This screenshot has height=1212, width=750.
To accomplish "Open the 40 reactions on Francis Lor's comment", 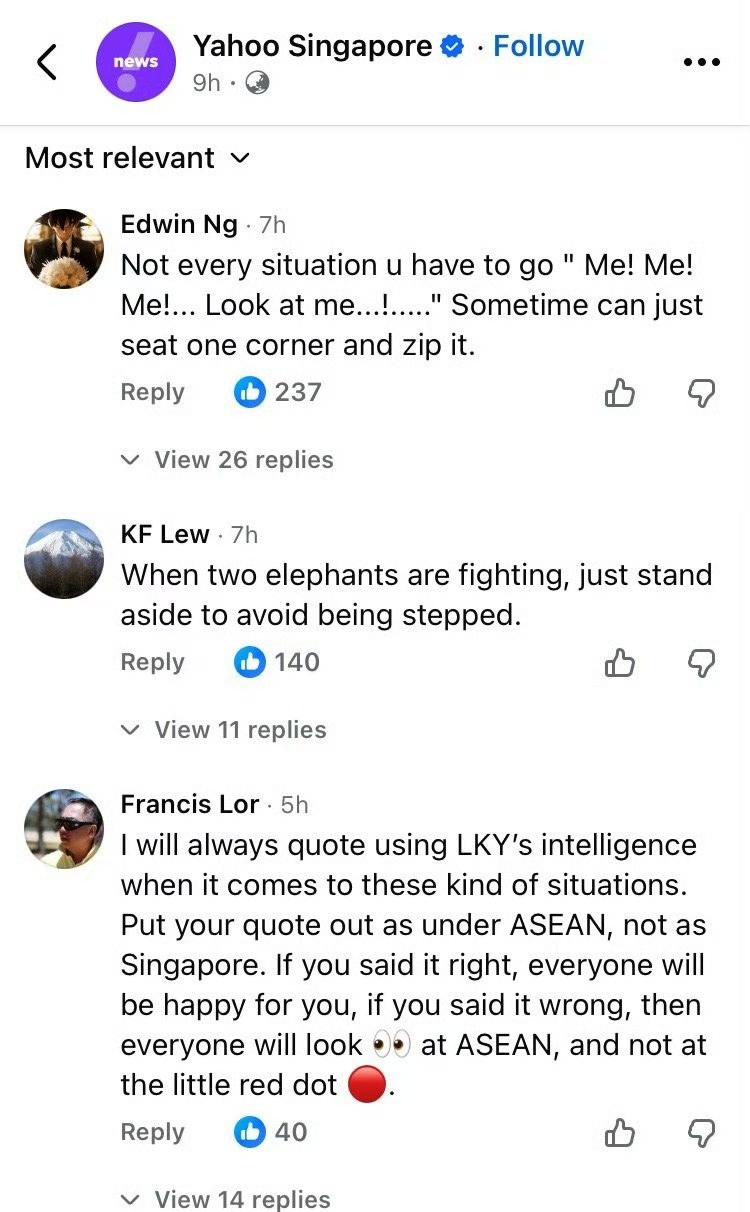I will click(x=271, y=1132).
